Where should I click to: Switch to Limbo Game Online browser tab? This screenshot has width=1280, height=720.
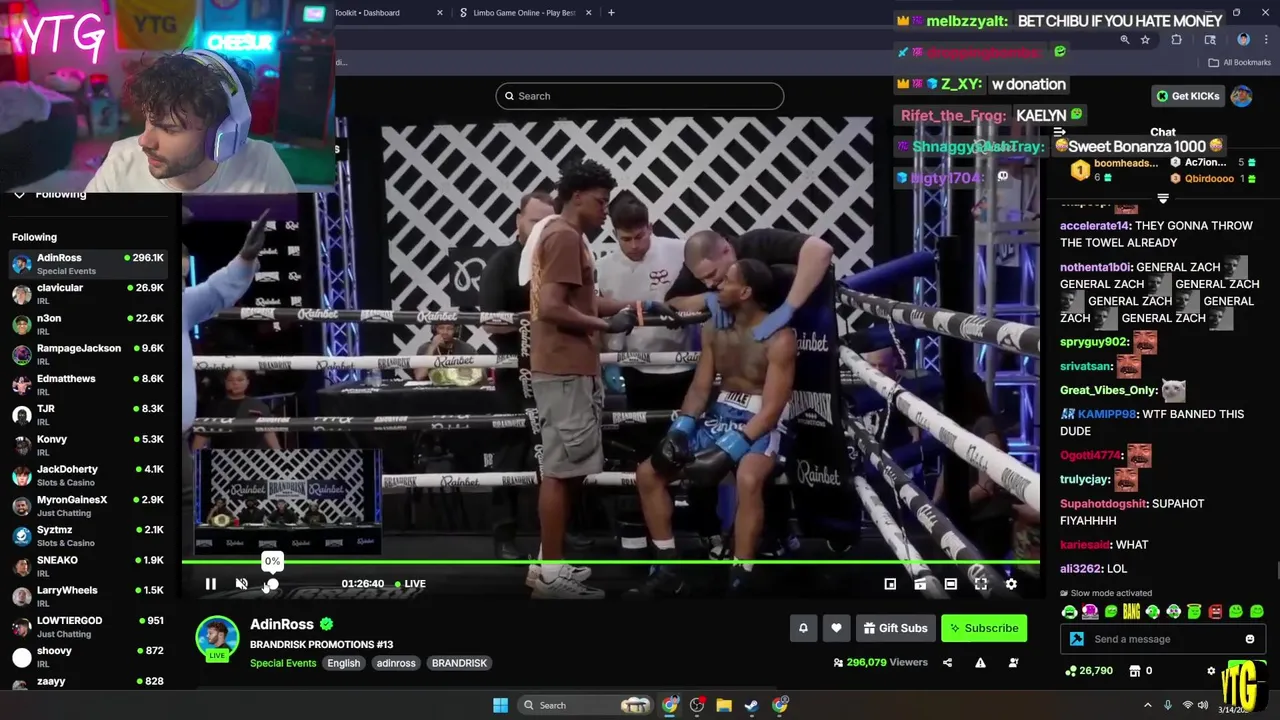(525, 13)
